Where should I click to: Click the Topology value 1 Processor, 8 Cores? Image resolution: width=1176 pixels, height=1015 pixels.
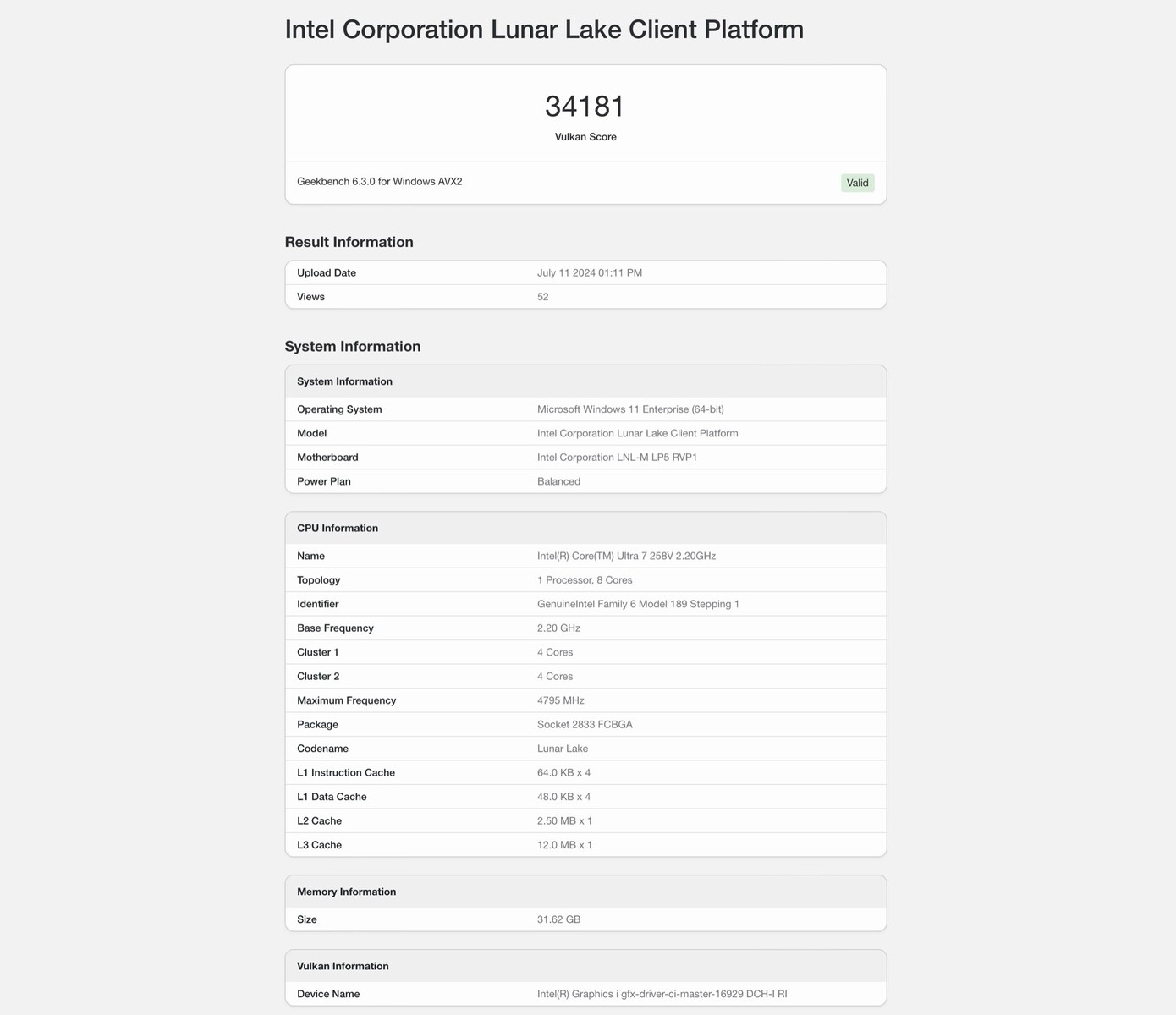[585, 580]
